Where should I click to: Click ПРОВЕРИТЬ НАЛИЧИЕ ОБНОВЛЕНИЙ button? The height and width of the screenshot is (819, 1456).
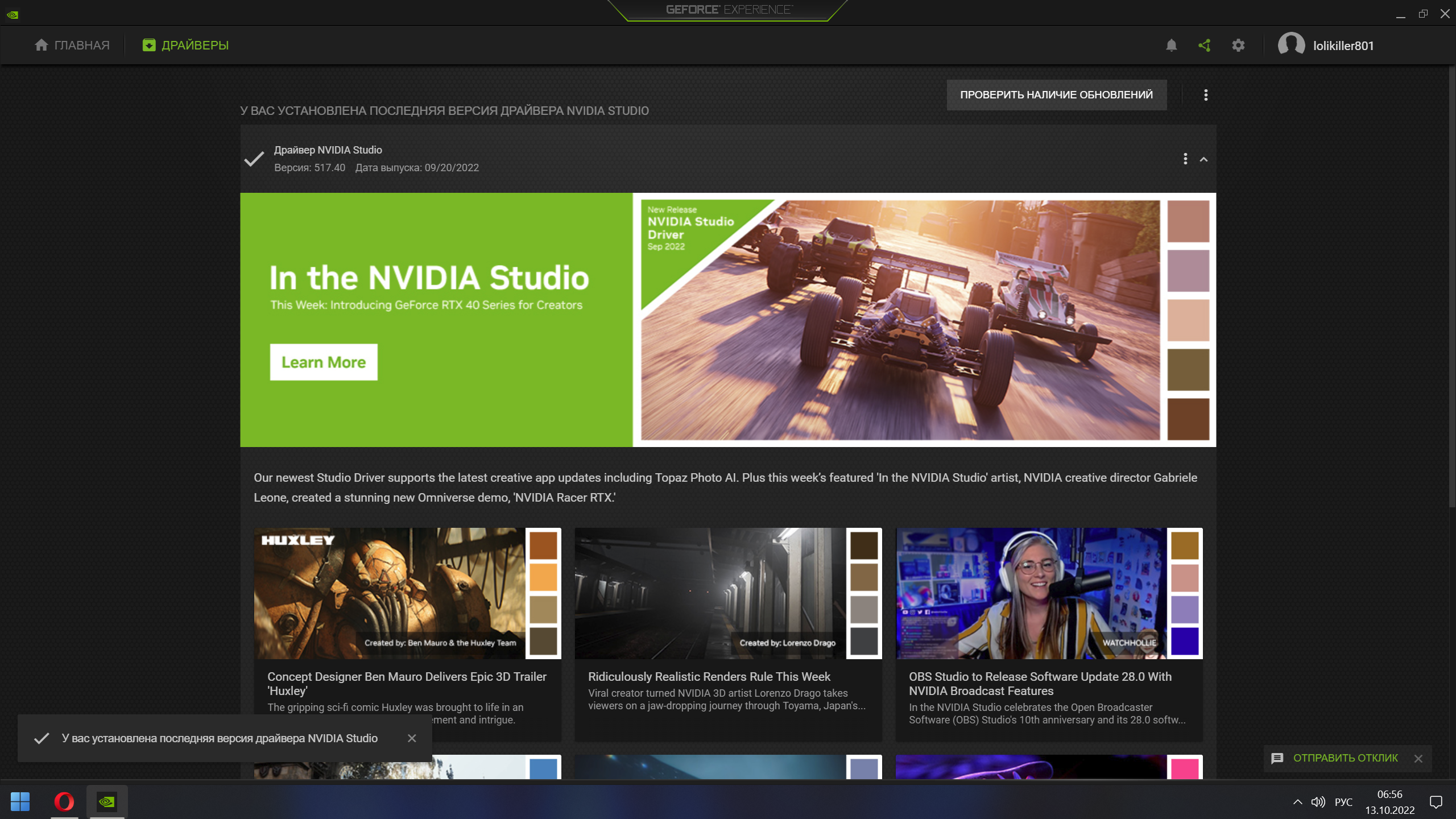click(x=1056, y=95)
